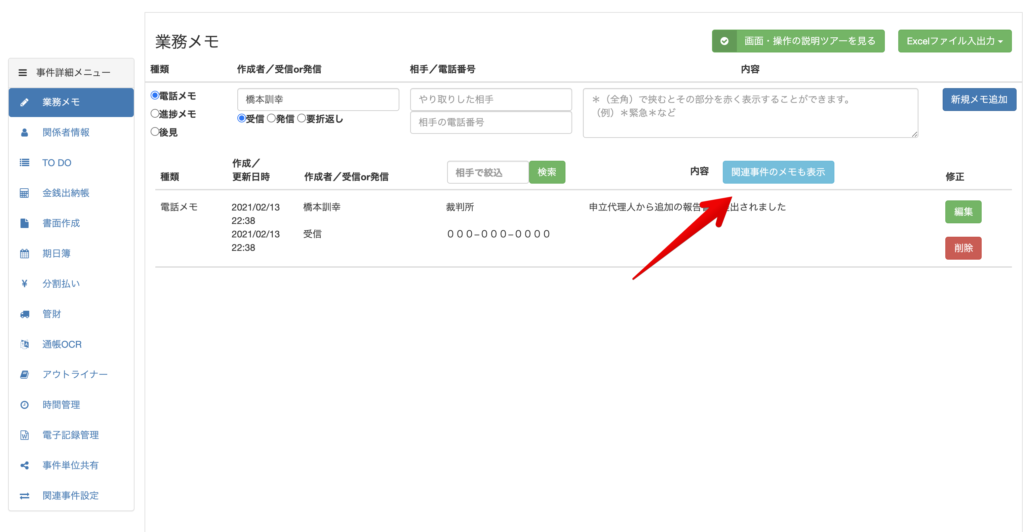Open the Excelファイル入出力 dropdown
Image resolution: width=1024 pixels, height=532 pixels.
pos(954,41)
